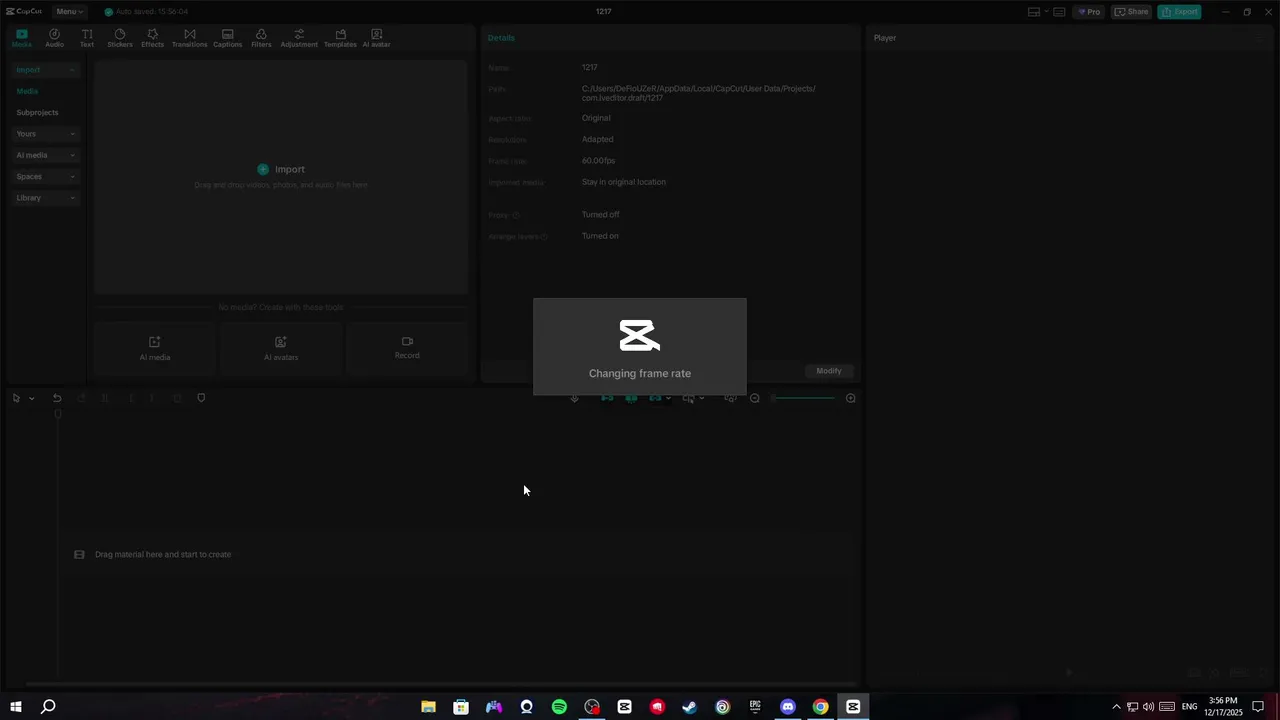
Task: Open Windows Search on the taskbar
Action: tap(48, 707)
